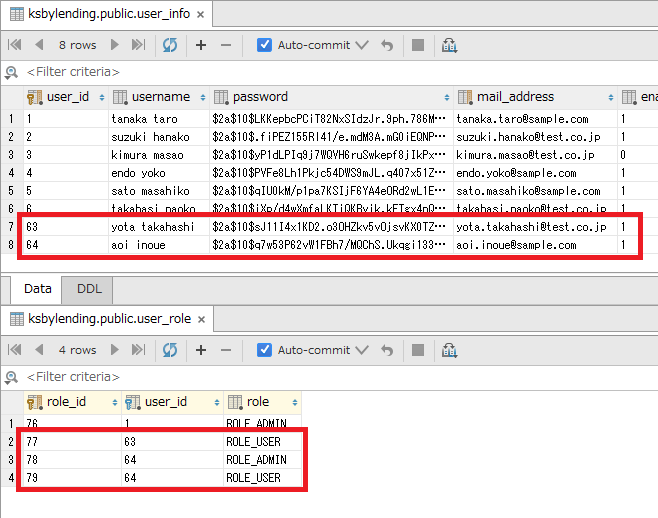
Task: Select row number 3 header in user_info table
Action: pyautogui.click(x=11, y=155)
